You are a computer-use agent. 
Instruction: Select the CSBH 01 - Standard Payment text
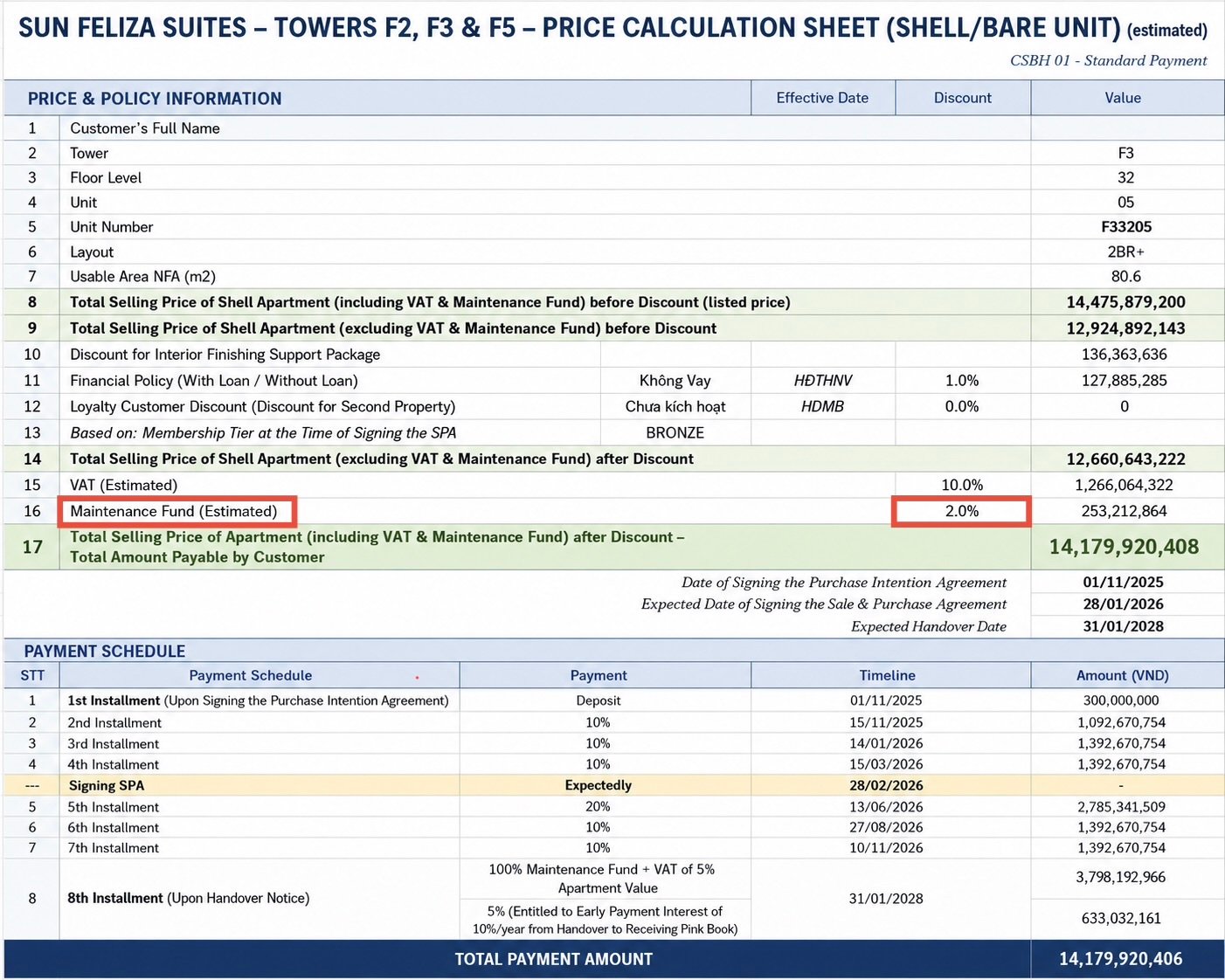click(1109, 60)
